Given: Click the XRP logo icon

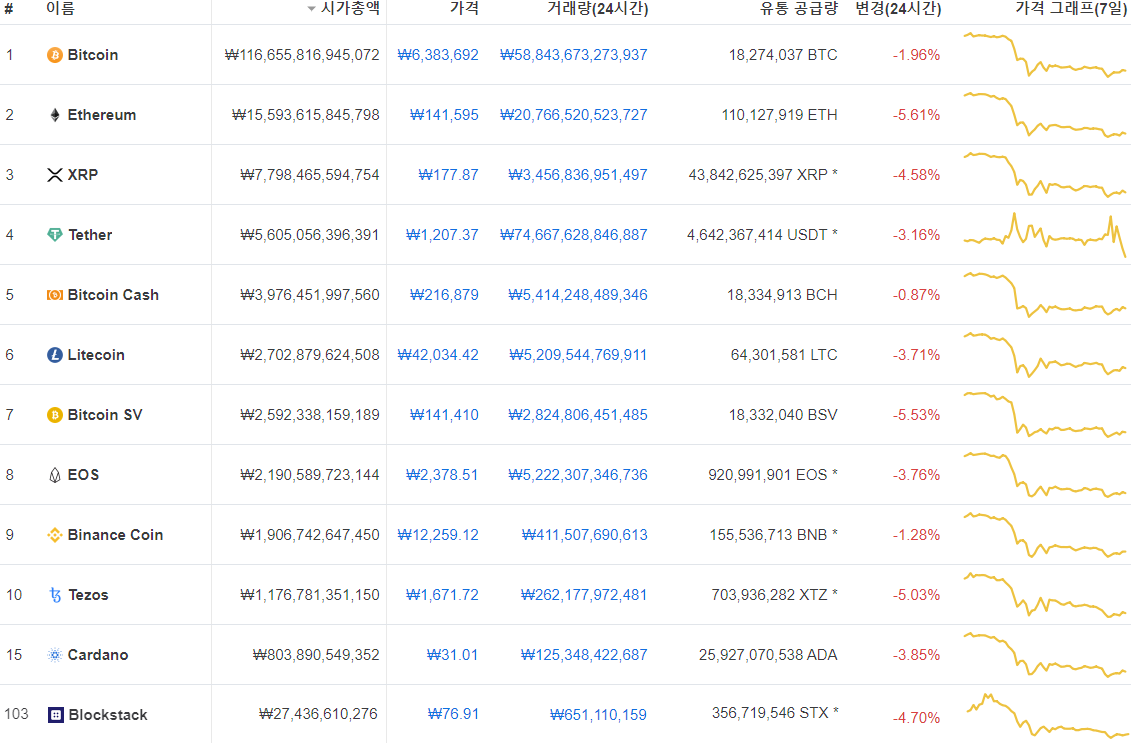Looking at the screenshot, I should click(x=55, y=175).
